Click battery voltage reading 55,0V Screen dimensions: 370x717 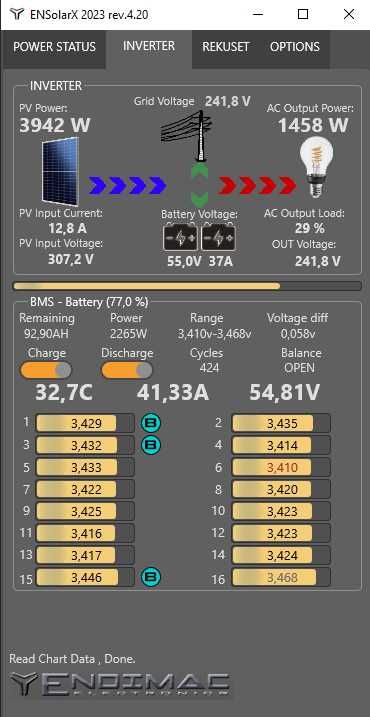point(184,262)
